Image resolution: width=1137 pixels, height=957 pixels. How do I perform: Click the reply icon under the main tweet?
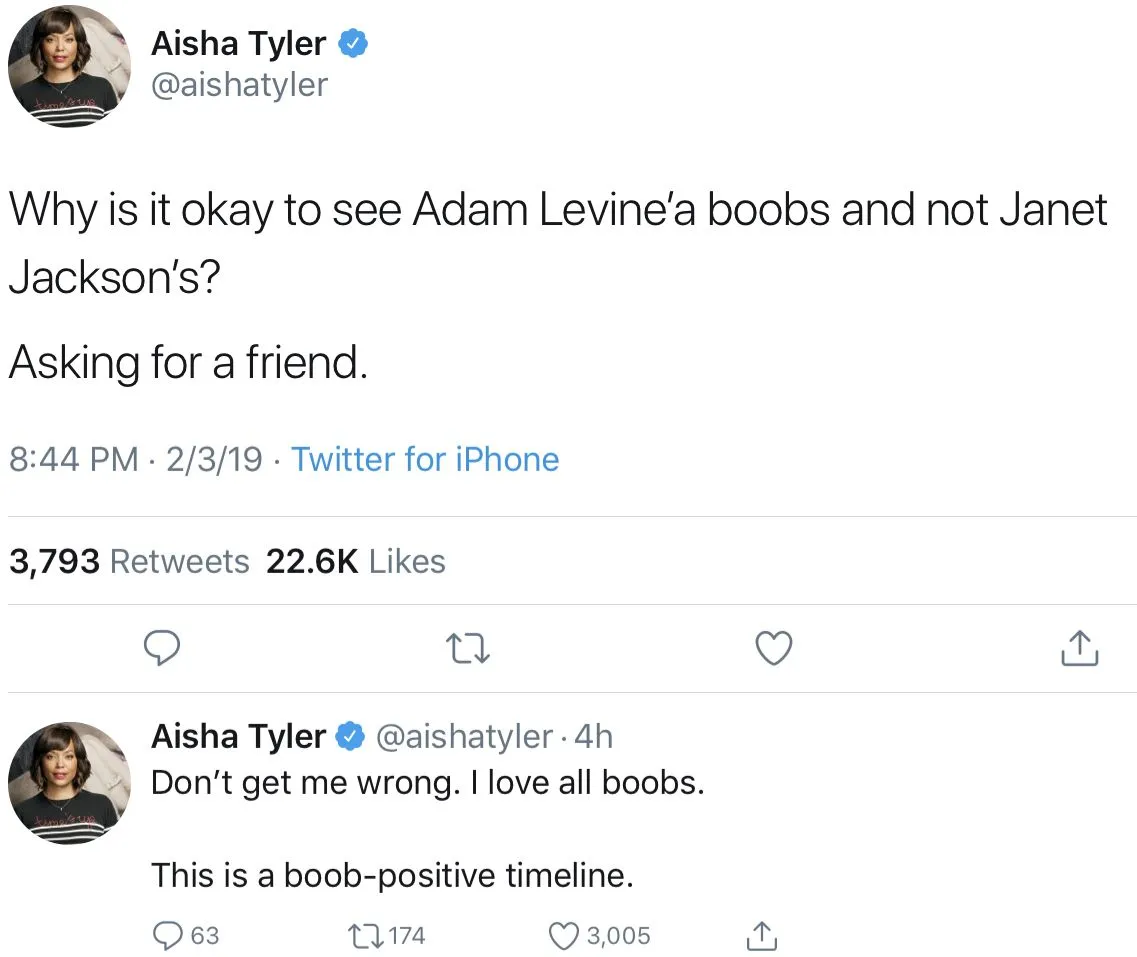[162, 651]
